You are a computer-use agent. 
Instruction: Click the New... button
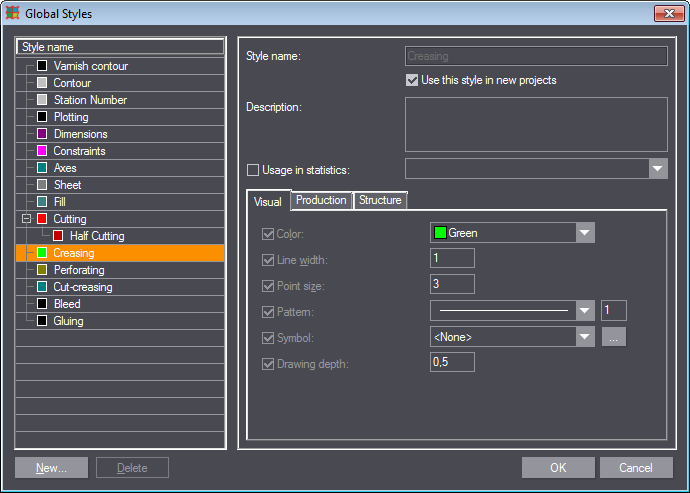(x=51, y=467)
